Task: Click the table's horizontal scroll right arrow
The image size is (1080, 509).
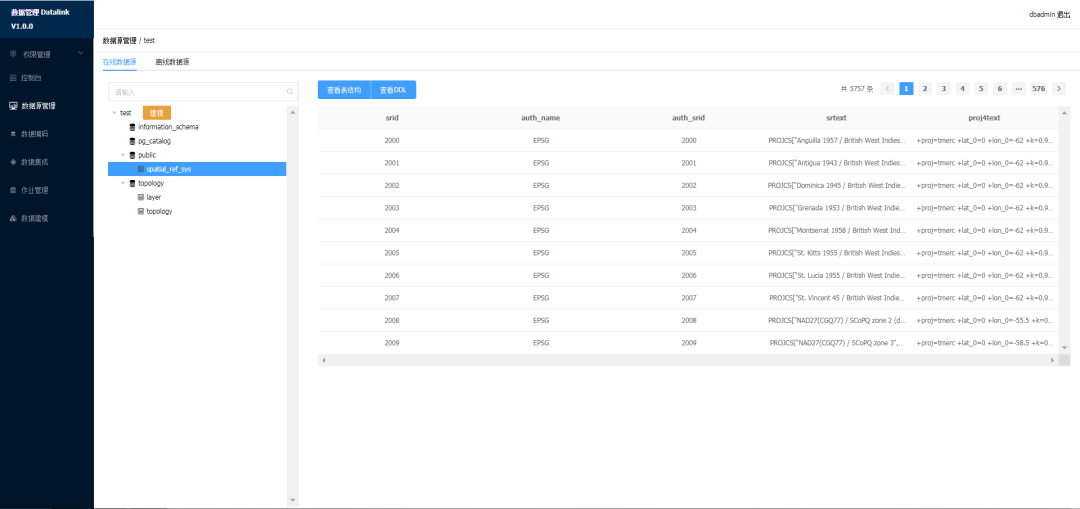Action: (1052, 360)
